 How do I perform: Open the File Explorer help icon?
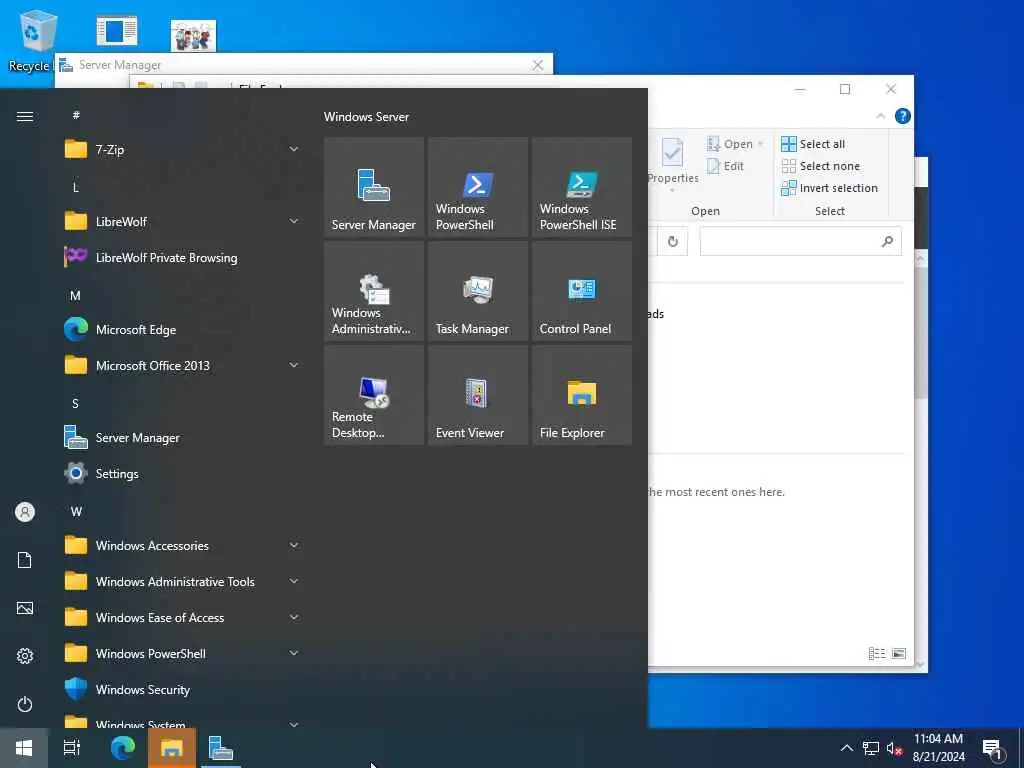tap(903, 116)
